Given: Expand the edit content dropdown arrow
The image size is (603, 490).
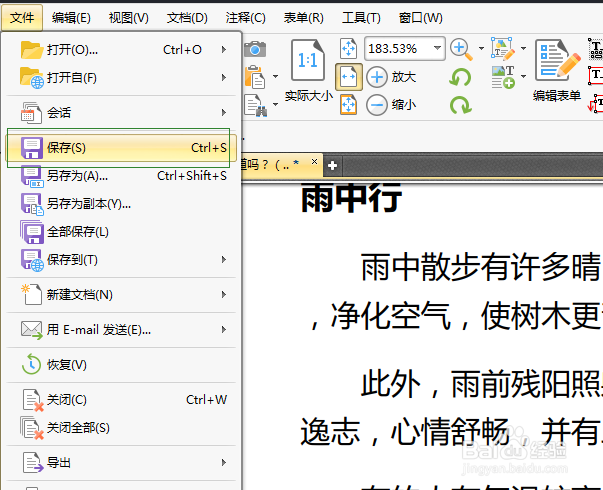Looking at the screenshot, I should coord(523,48).
